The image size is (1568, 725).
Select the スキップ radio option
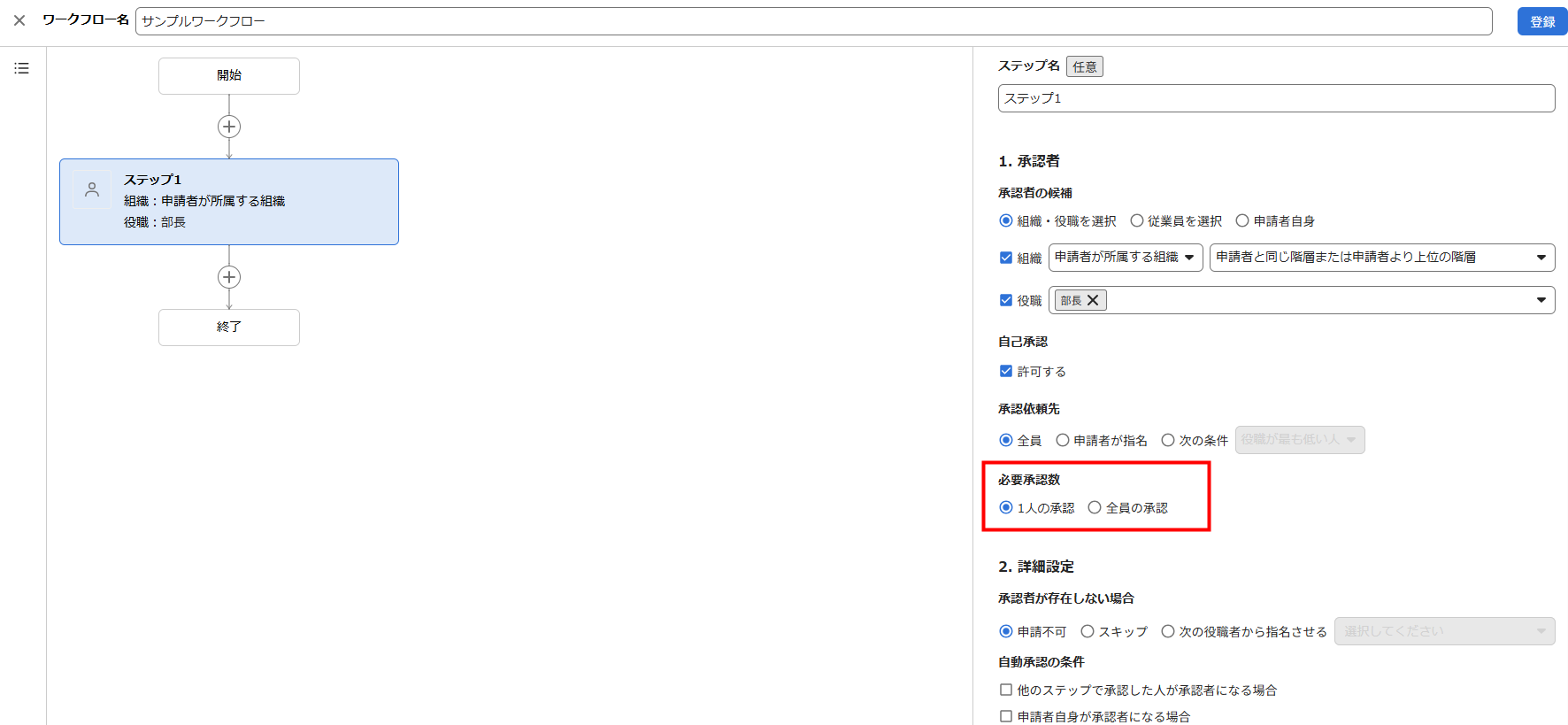point(1088,631)
